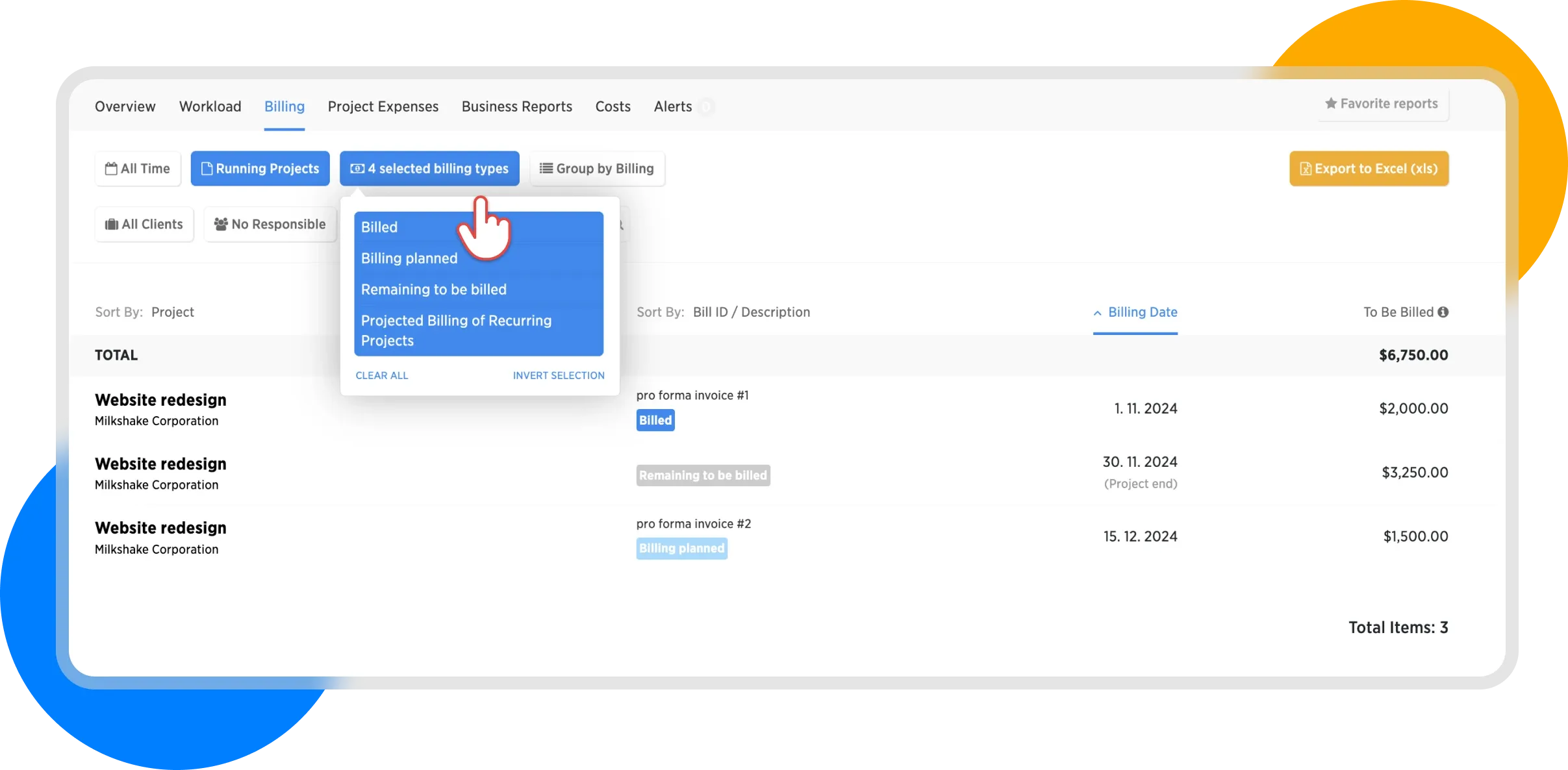Click INVERT SELECTION link

pyautogui.click(x=559, y=376)
